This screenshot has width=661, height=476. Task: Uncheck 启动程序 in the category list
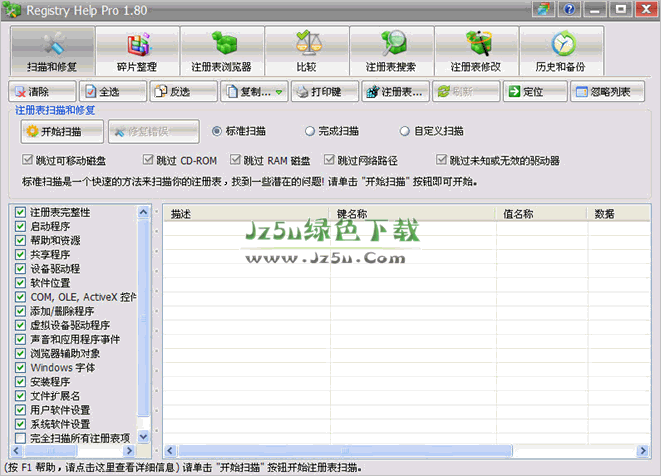coord(20,226)
